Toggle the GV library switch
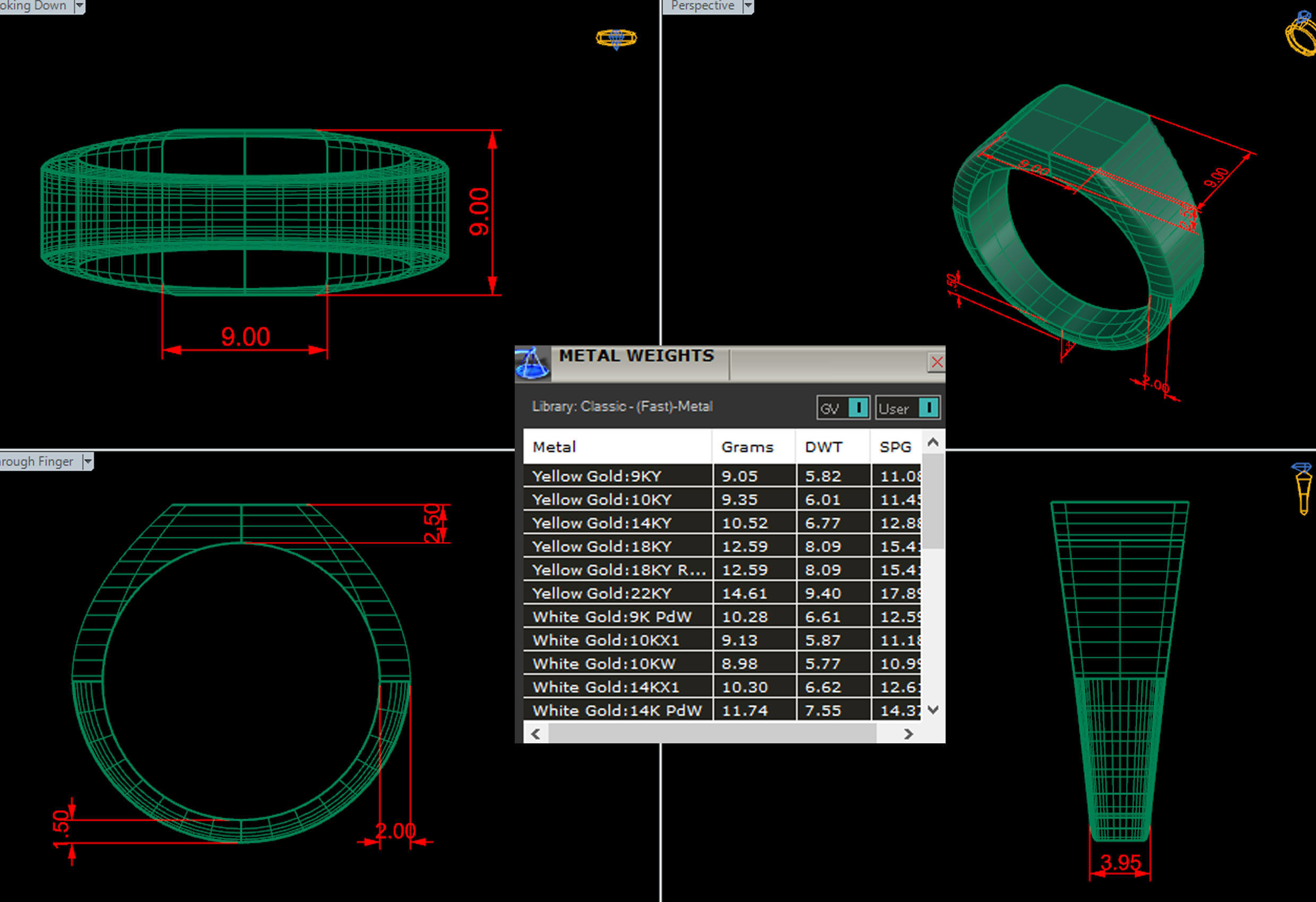1316x902 pixels. coord(859,407)
